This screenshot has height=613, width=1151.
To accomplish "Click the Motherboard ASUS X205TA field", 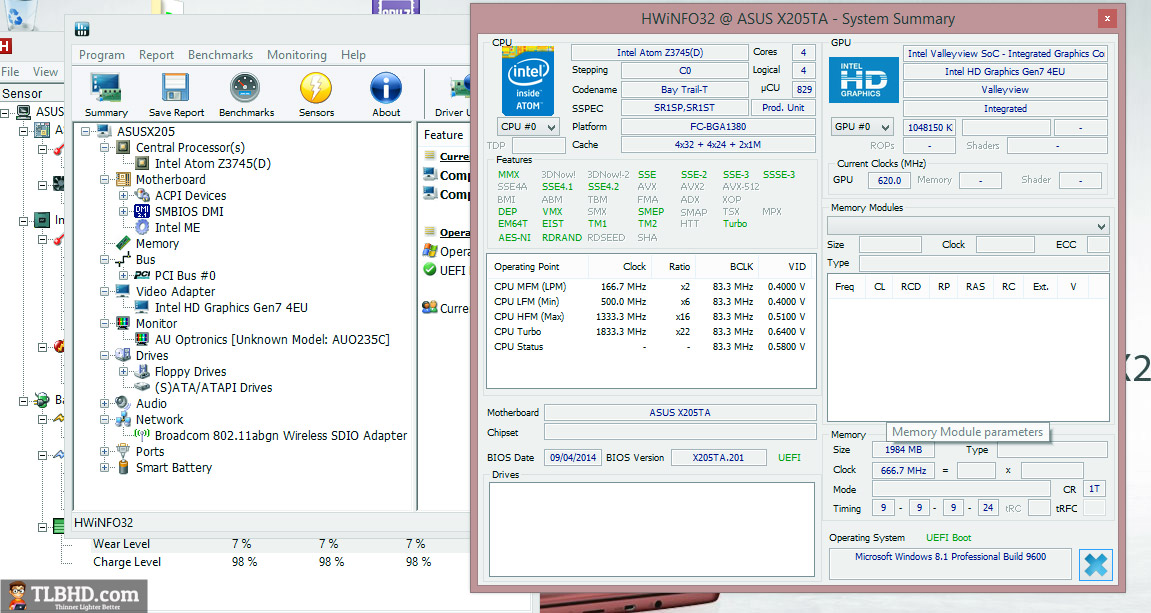I will click(680, 413).
